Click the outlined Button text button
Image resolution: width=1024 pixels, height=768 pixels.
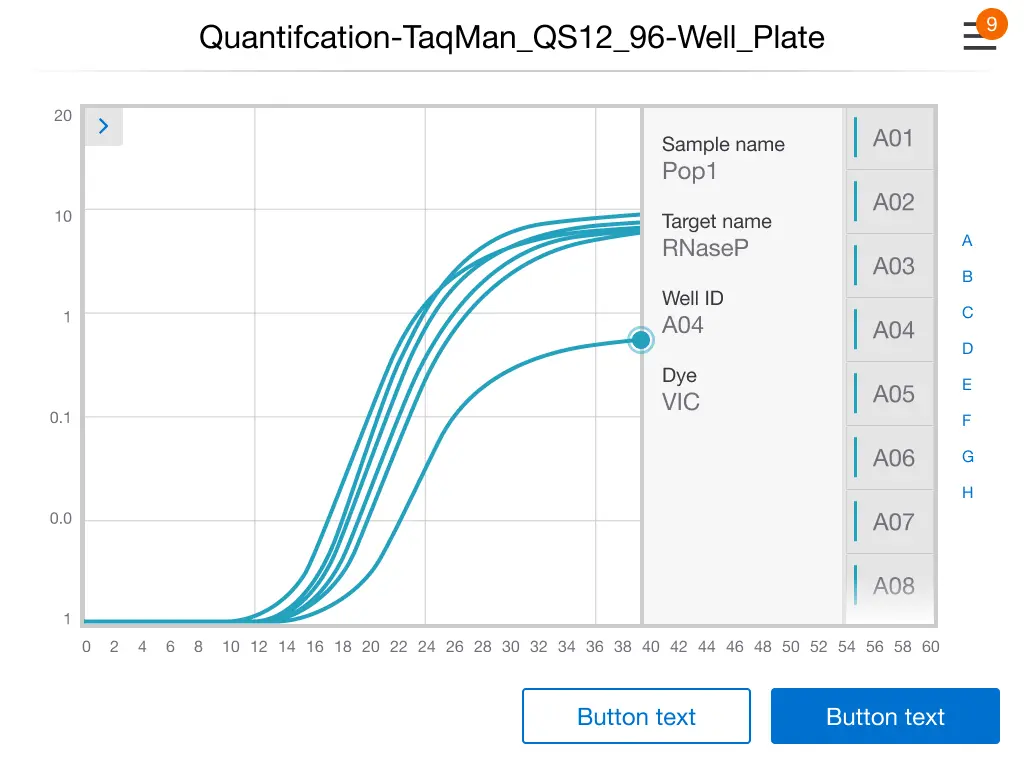coord(636,717)
